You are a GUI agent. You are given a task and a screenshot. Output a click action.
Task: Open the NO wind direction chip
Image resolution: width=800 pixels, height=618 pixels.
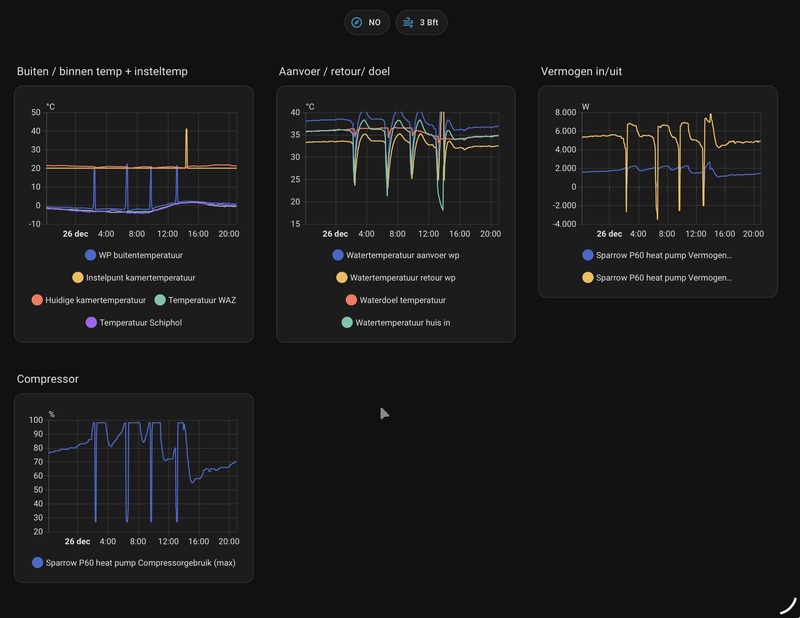367,22
